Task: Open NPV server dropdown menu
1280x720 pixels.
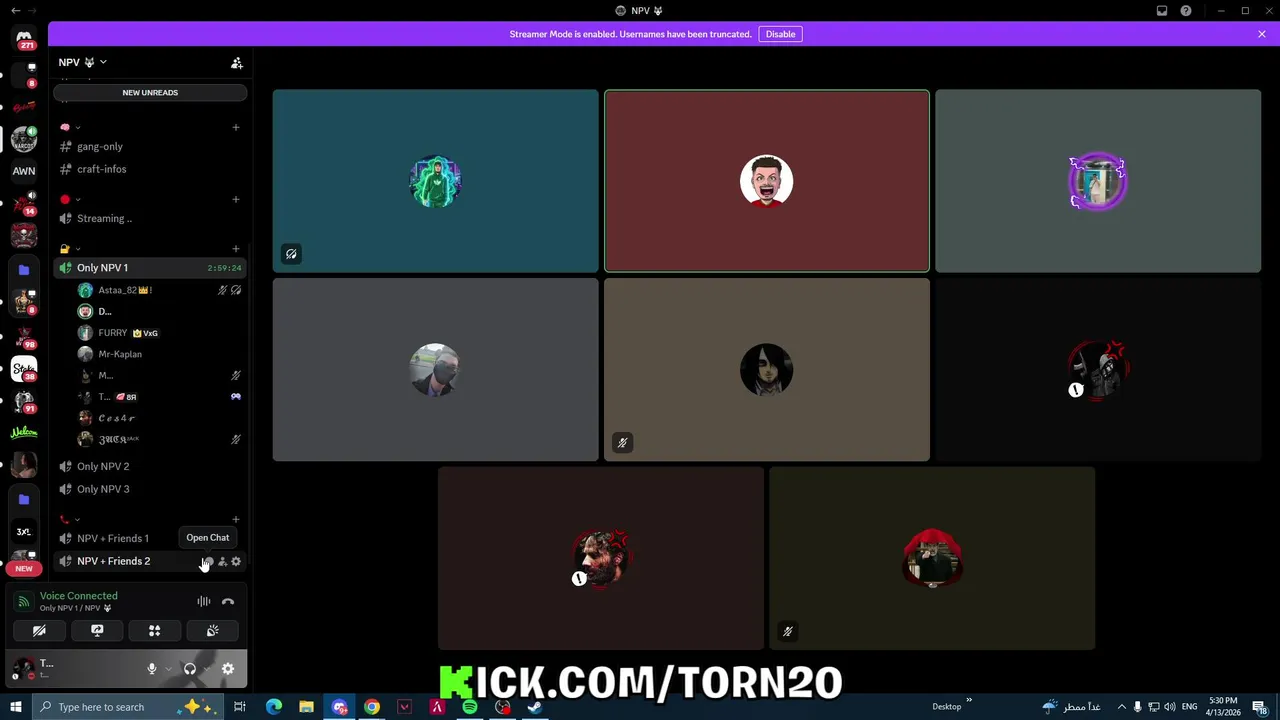Action: pos(83,62)
